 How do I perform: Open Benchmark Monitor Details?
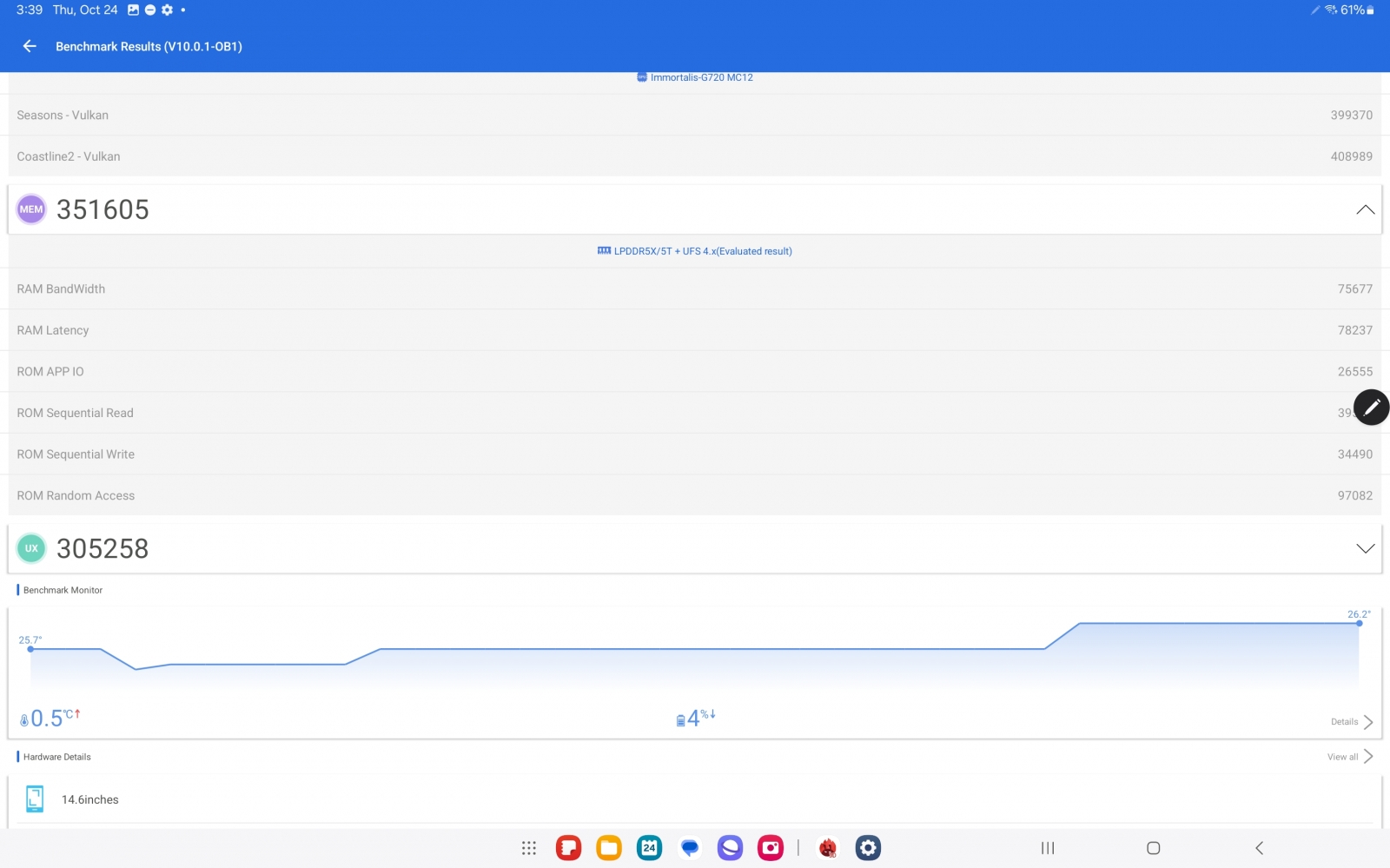pos(1351,722)
